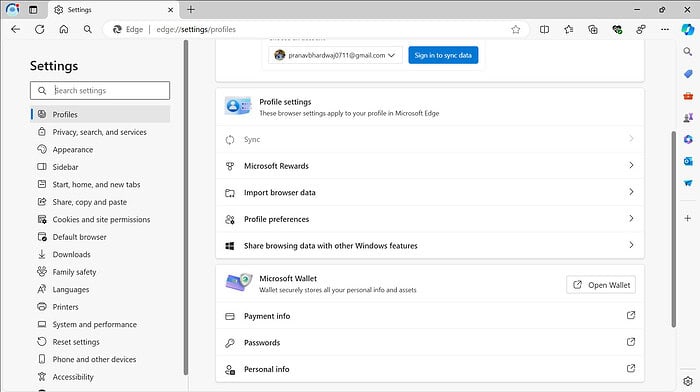Open Accessibility settings
This screenshot has width=700, height=392.
click(100, 377)
